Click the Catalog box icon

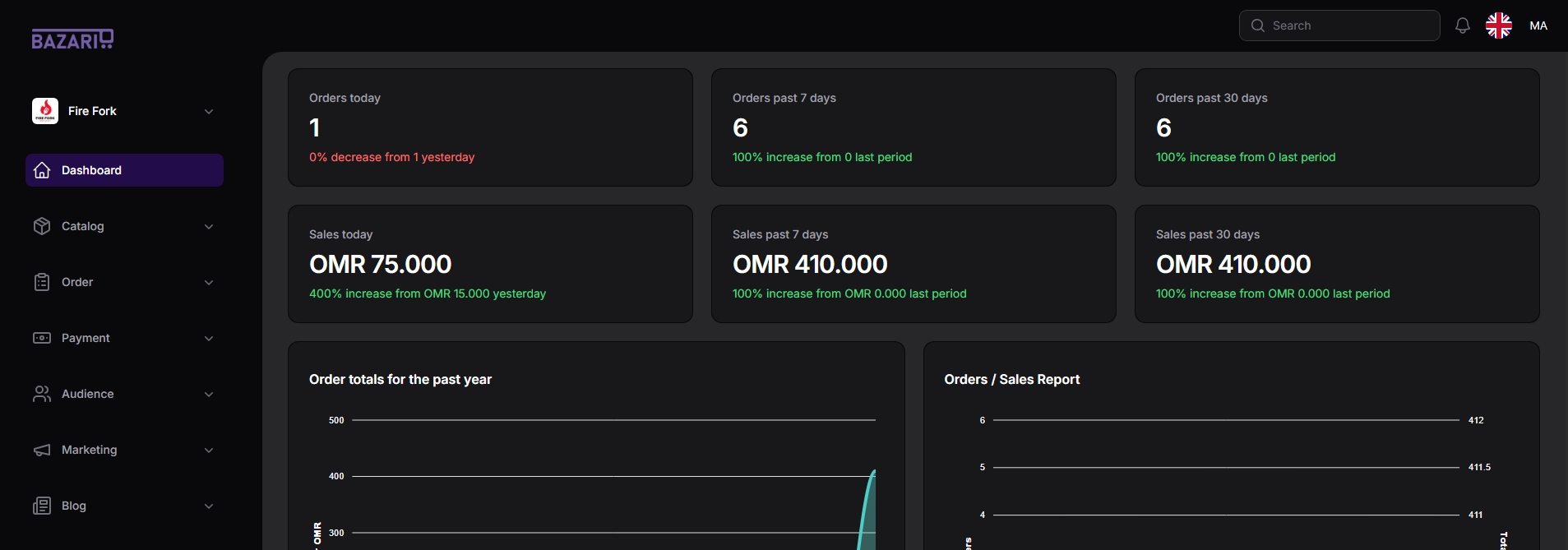[x=42, y=226]
